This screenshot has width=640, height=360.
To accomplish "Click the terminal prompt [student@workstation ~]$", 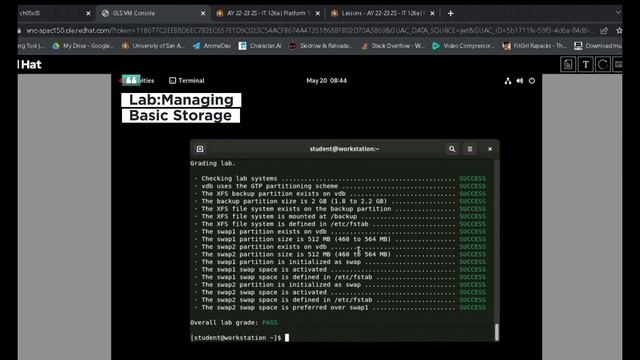I will (236, 338).
